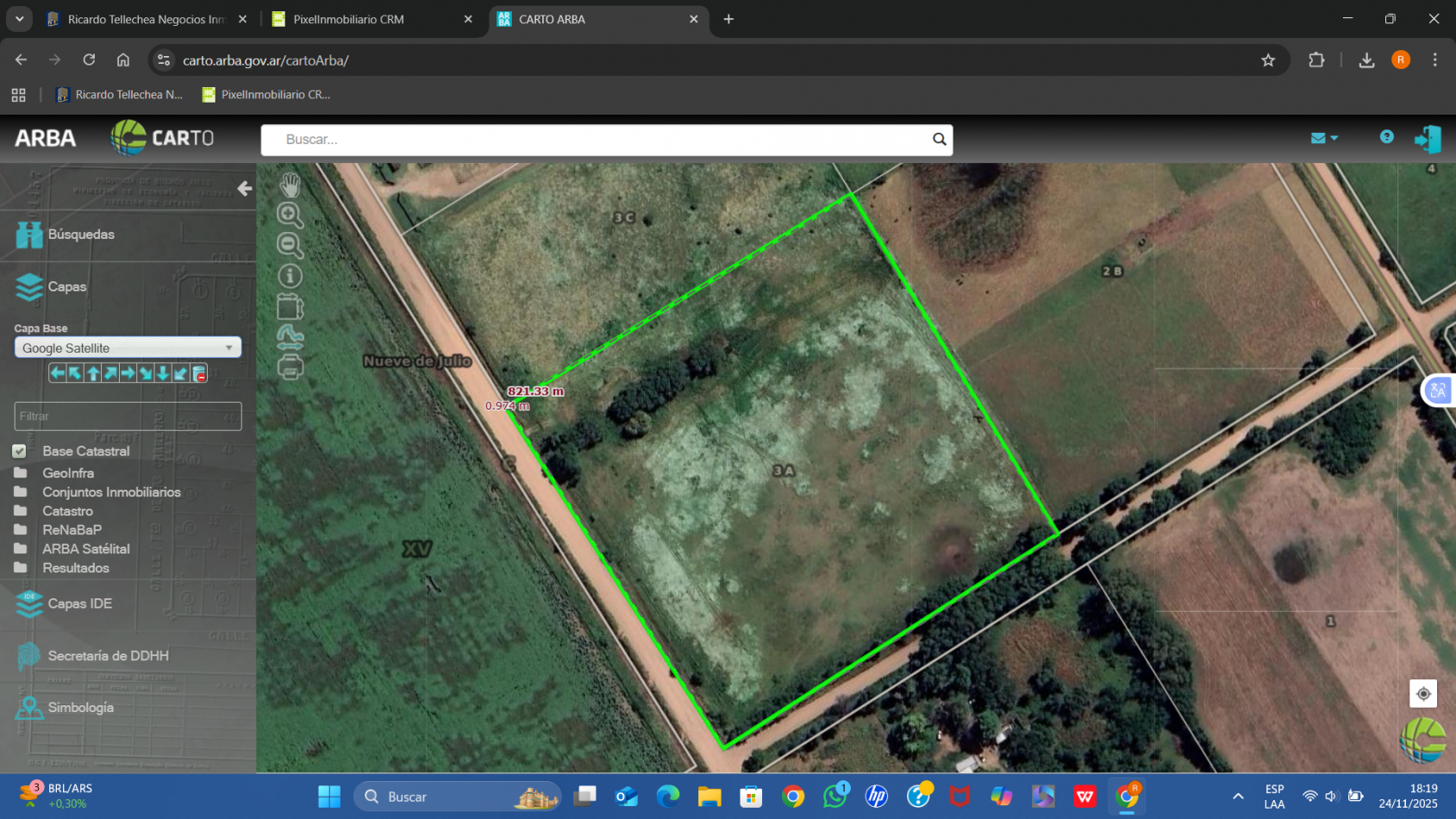Activate the zoom in tool
This screenshot has height=819, width=1456.
click(290, 216)
